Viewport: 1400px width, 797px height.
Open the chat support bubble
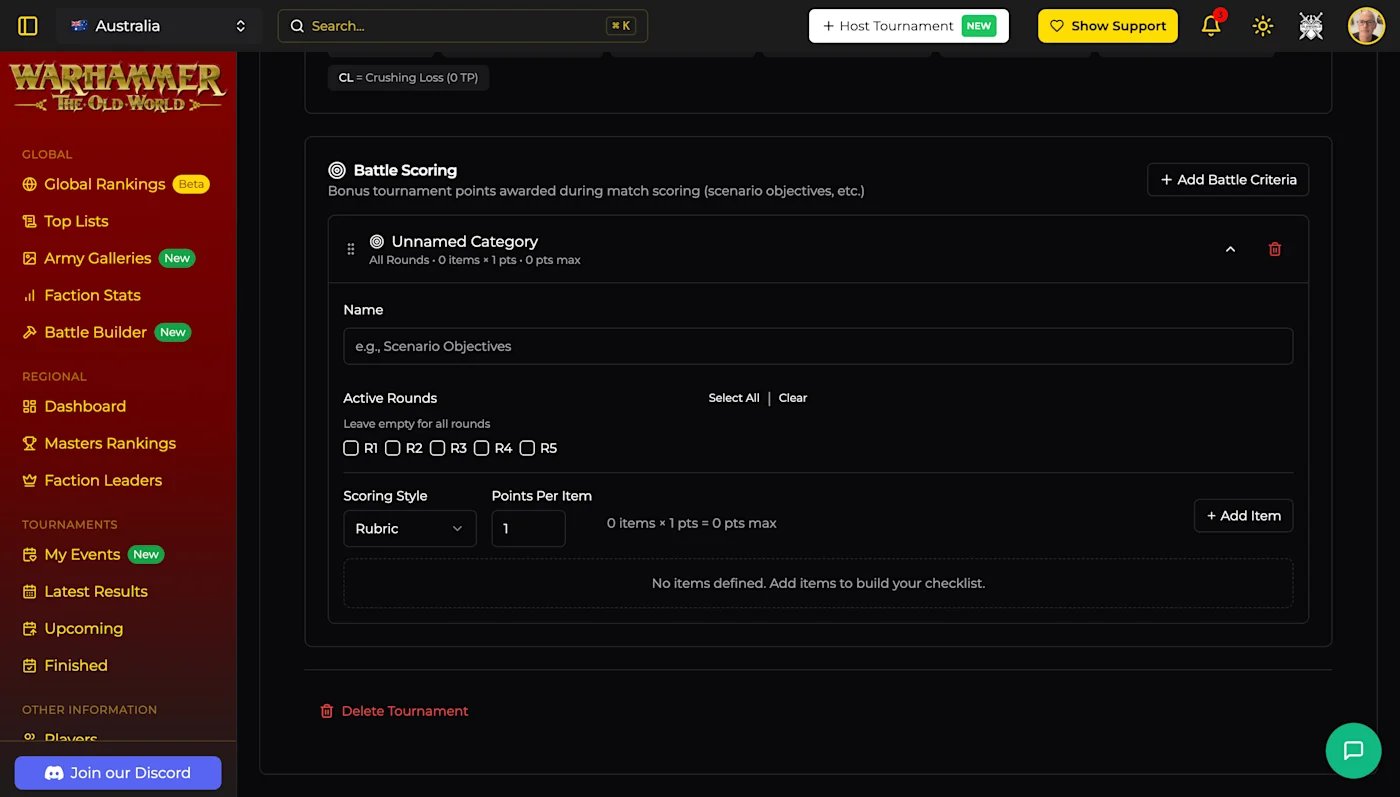pyautogui.click(x=1353, y=750)
